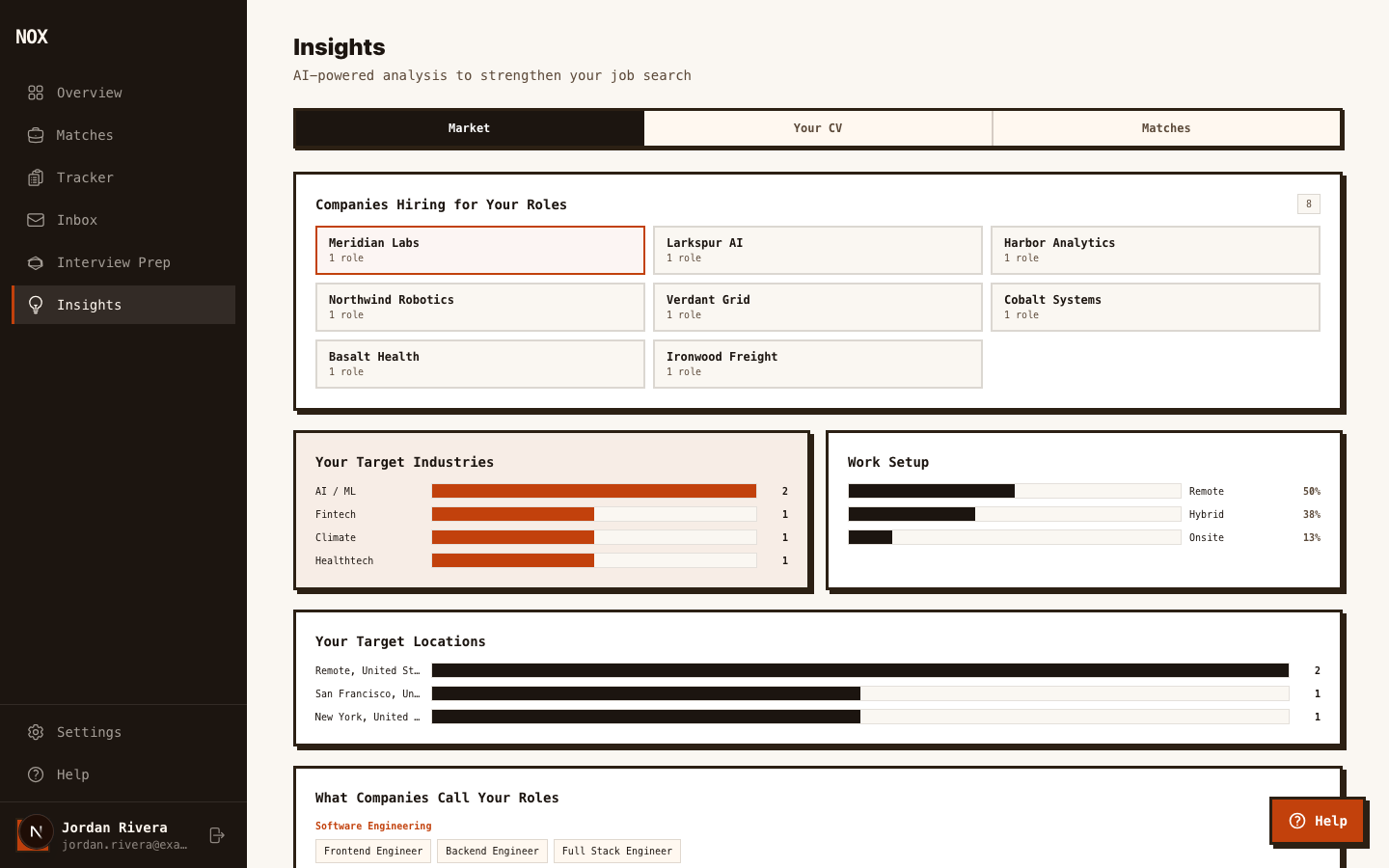Navigate to Interview Prep

tap(123, 262)
